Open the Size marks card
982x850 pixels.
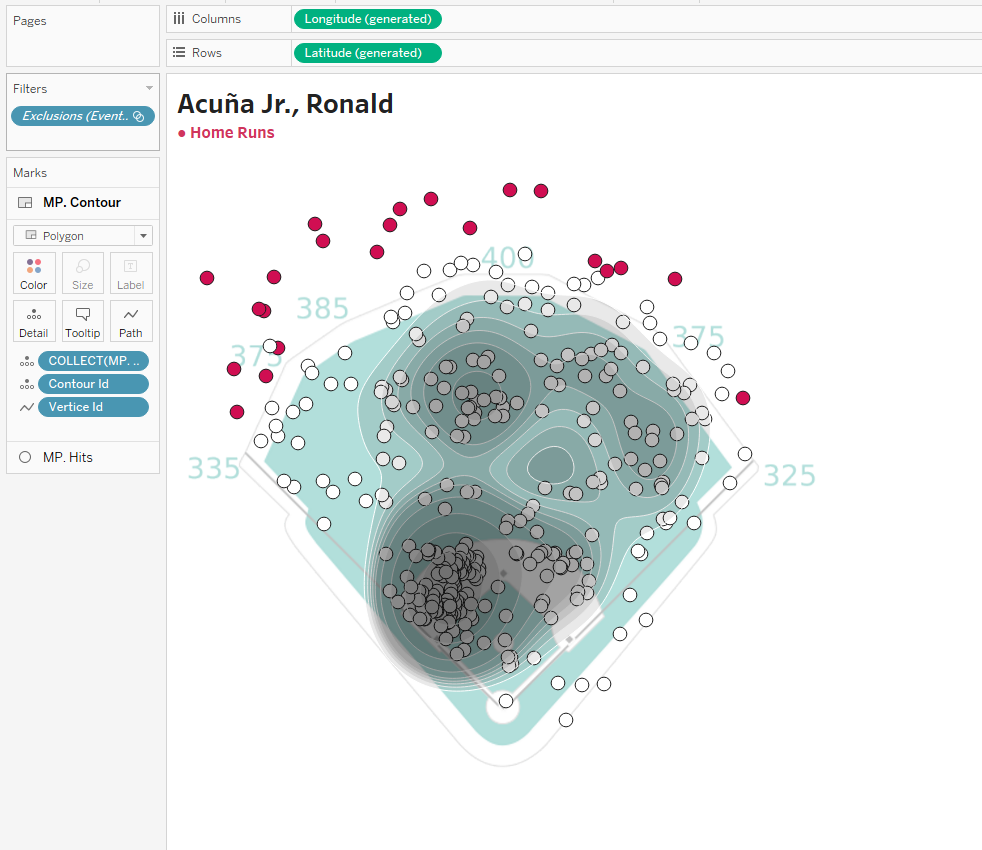tap(83, 273)
